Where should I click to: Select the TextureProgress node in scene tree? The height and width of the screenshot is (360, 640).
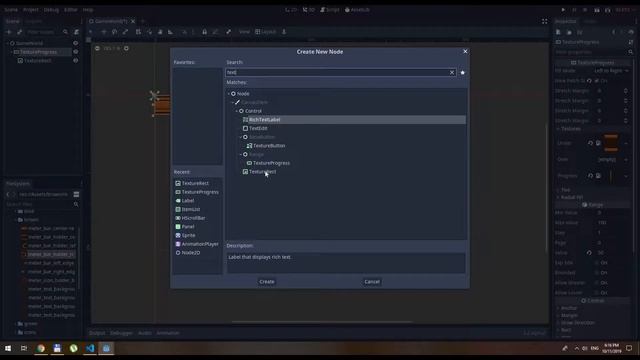pyautogui.click(x=38, y=52)
